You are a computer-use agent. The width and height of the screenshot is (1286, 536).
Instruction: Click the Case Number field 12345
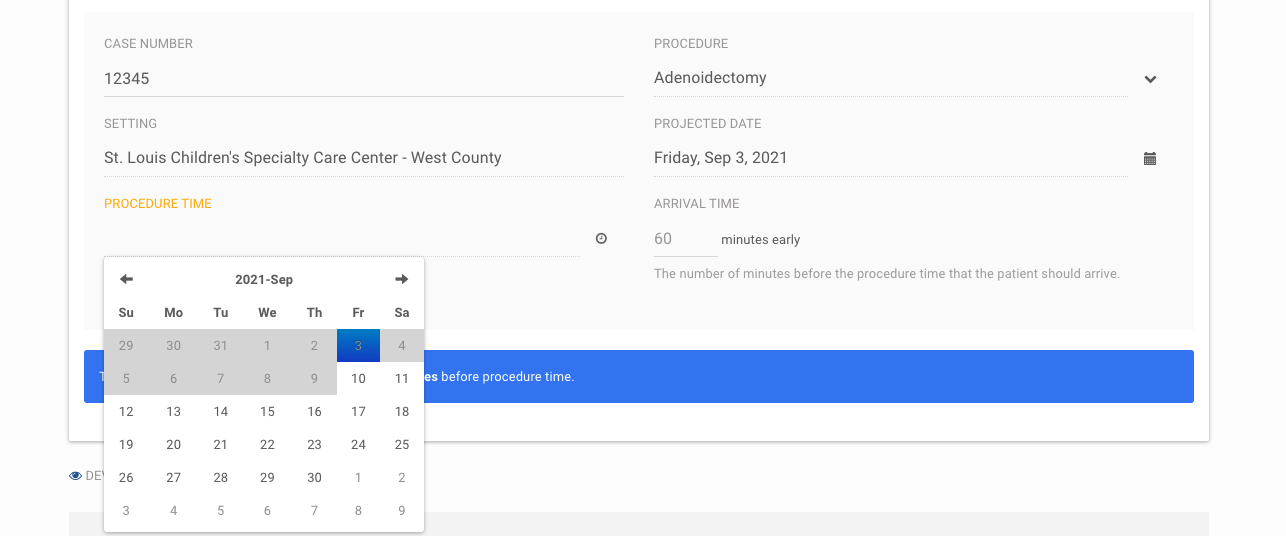point(364,78)
